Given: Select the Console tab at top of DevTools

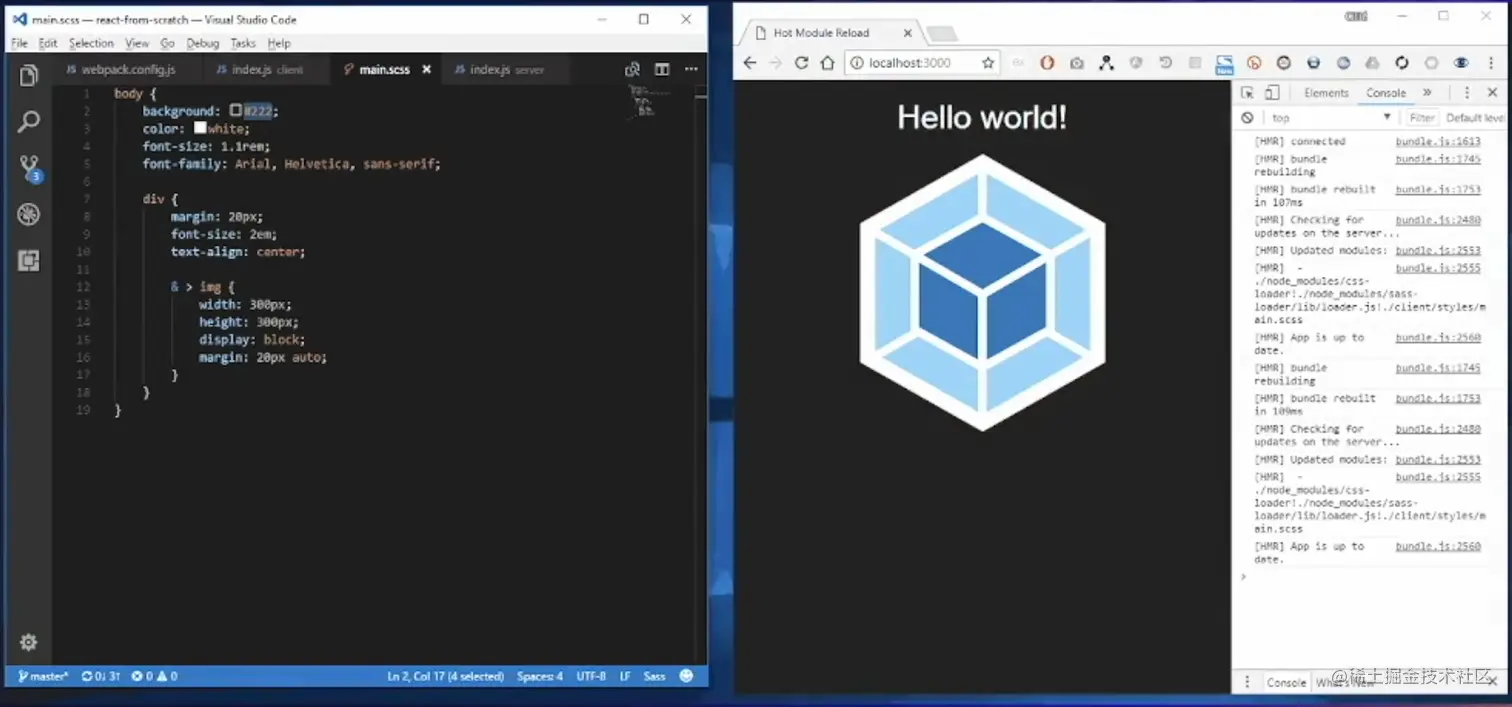Looking at the screenshot, I should click(1386, 93).
